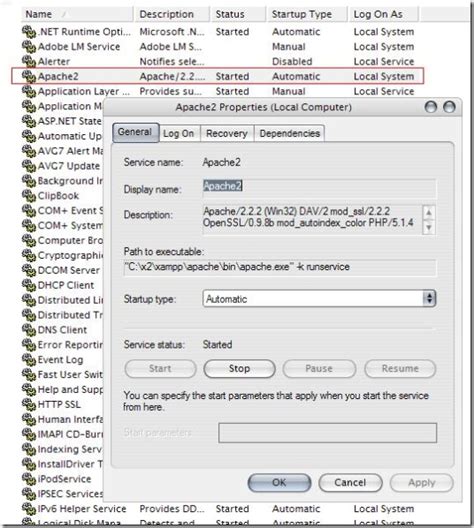Screen dimensions: 474x528
Task: Click the Computer Bro... service gear icon
Action: click(x=29, y=240)
